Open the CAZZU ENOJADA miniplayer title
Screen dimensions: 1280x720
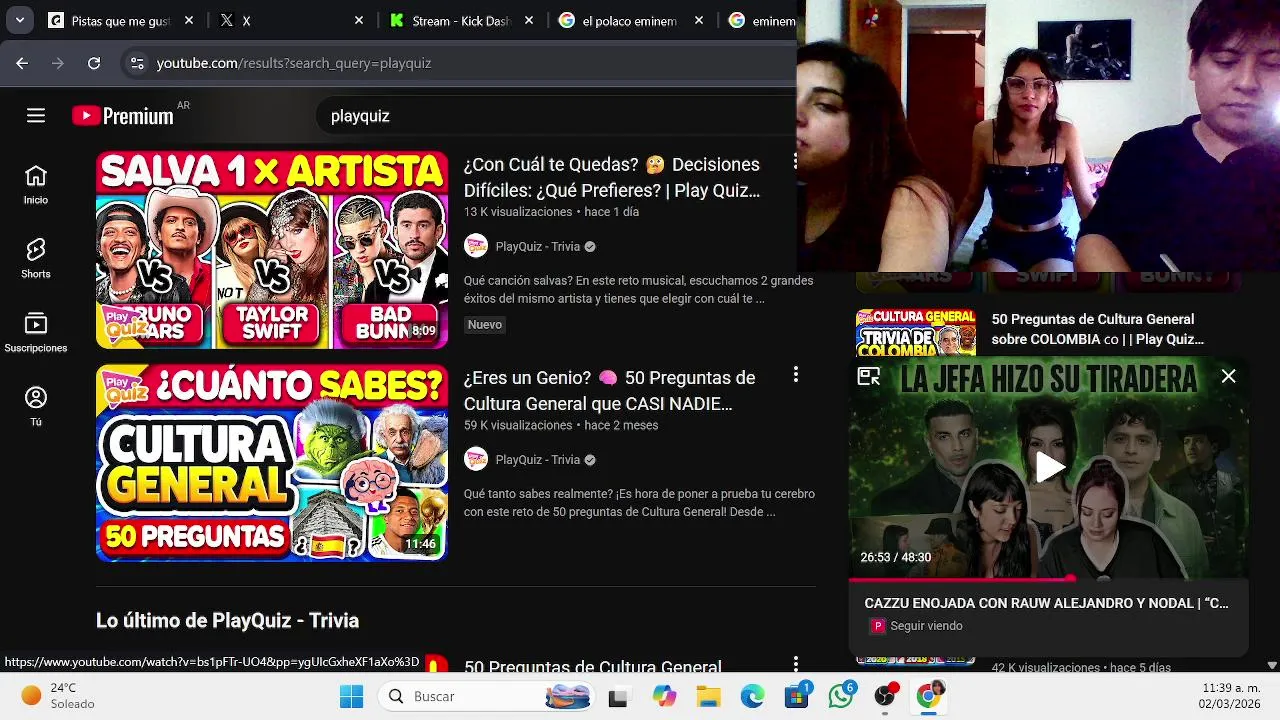(1047, 603)
